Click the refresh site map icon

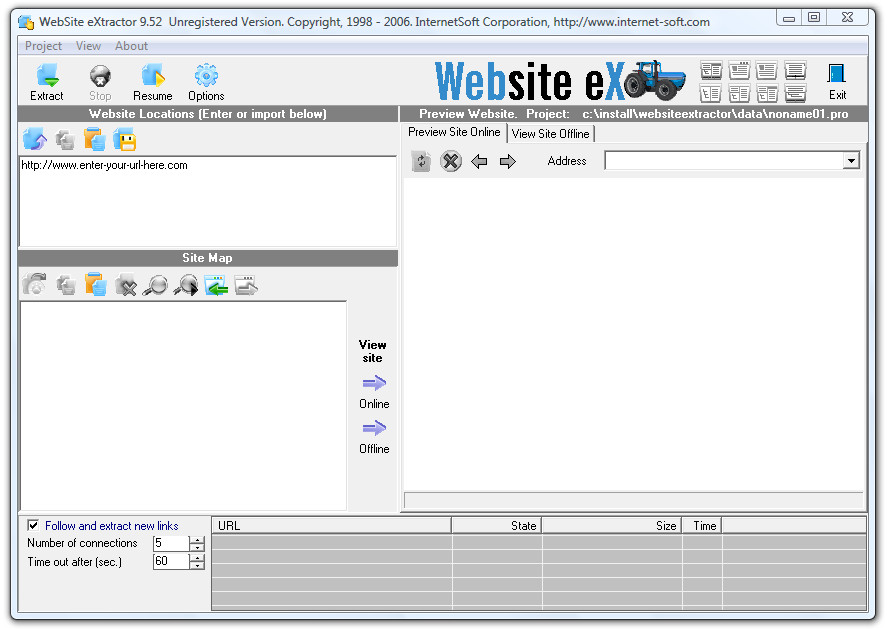pos(35,285)
